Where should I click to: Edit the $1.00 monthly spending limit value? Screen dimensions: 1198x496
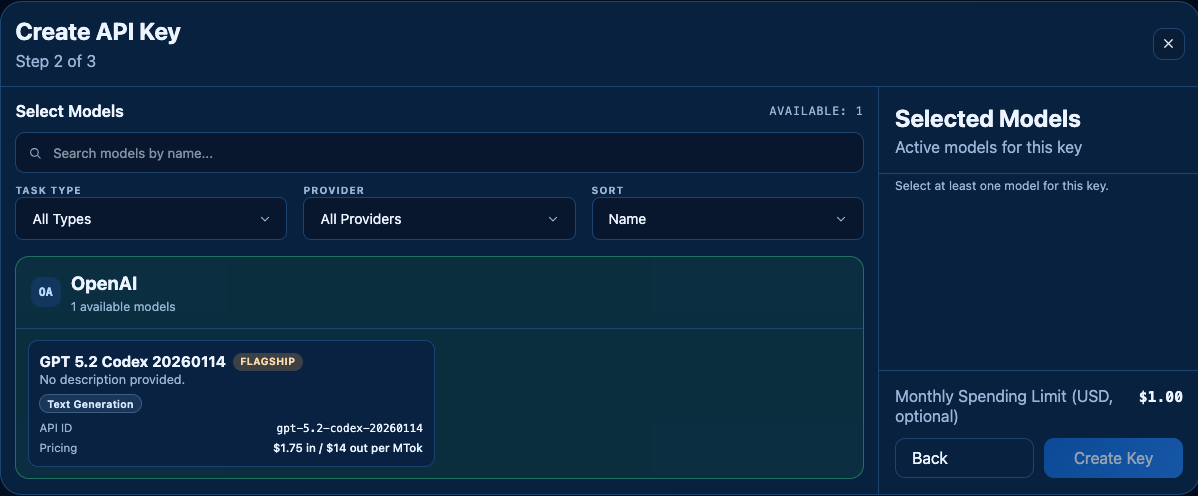coord(1161,397)
